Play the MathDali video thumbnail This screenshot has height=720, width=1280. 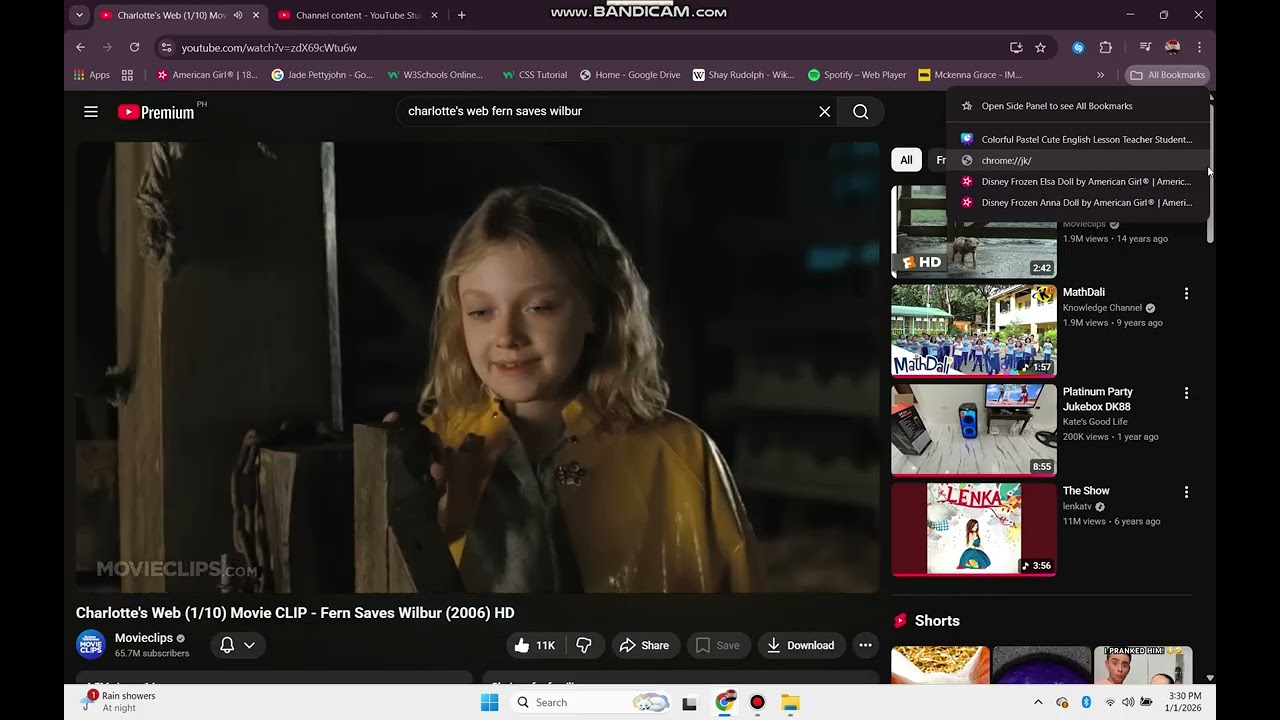974,331
